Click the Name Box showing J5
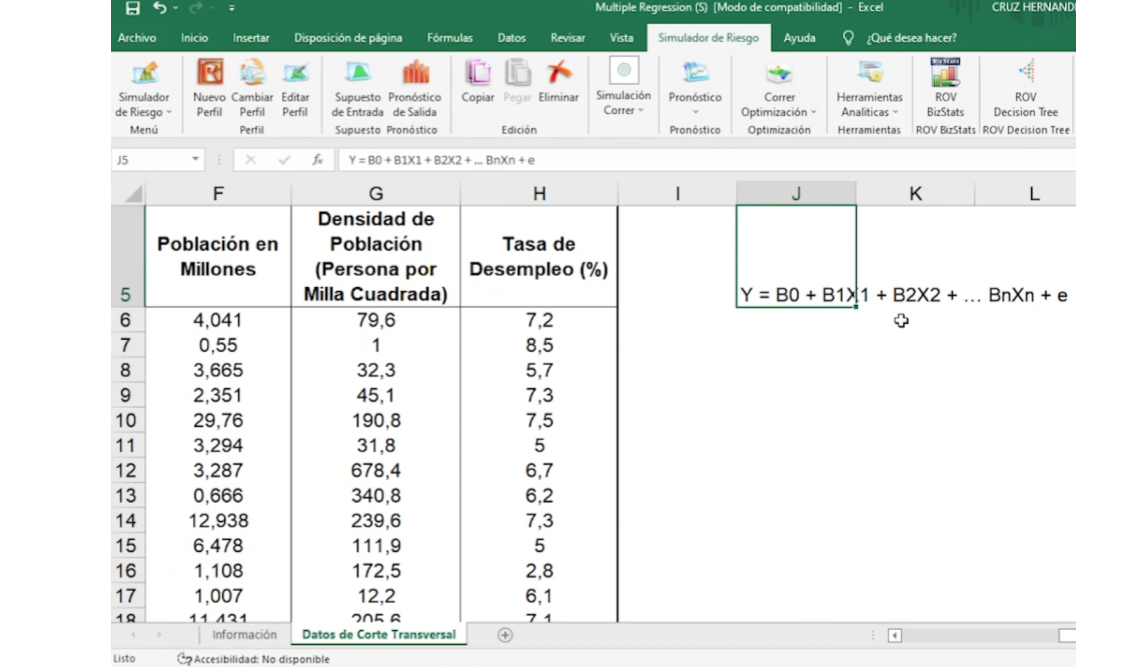1140x670 pixels. tap(150, 160)
